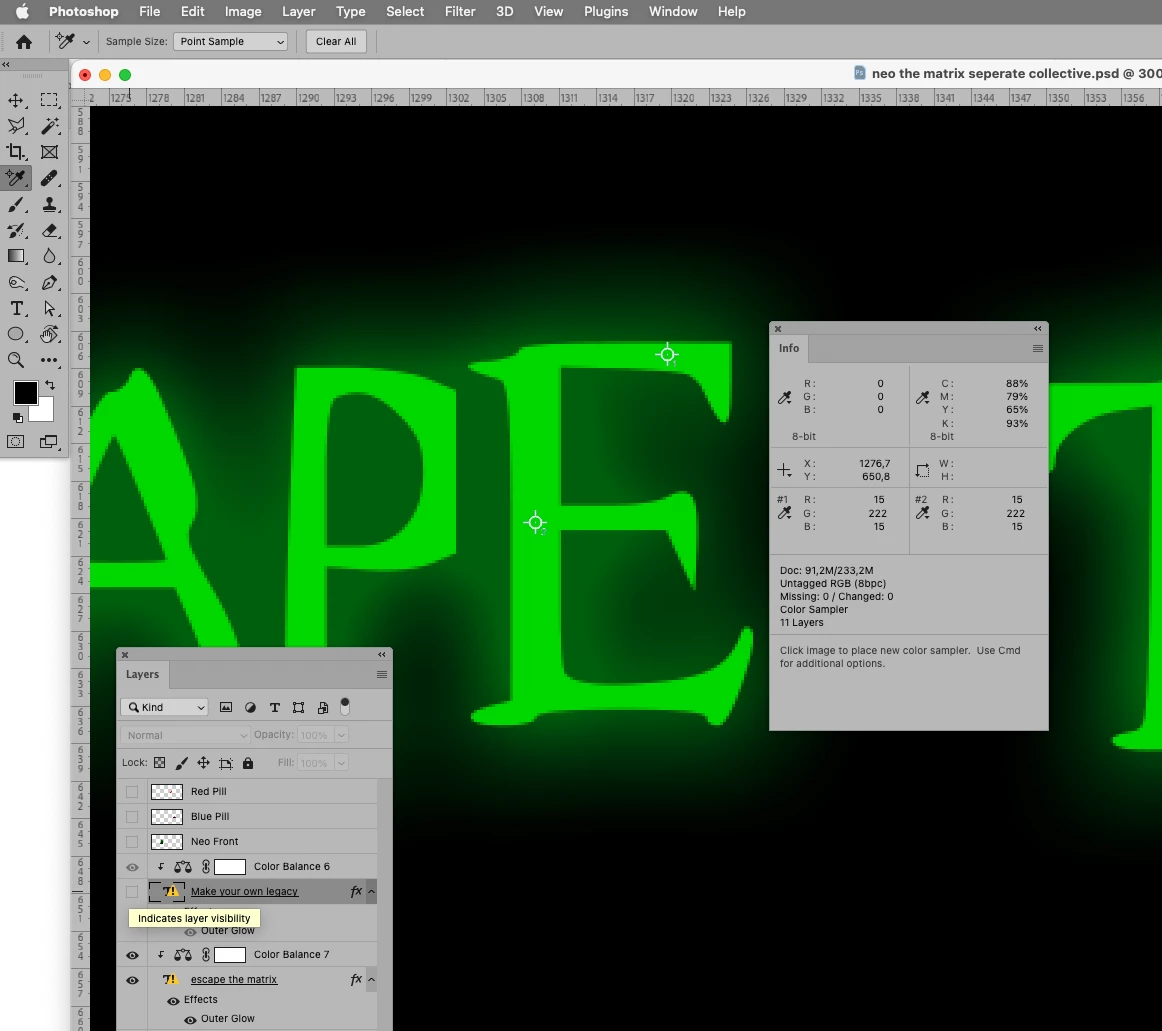
Task: Select the Pen tool
Action: [x=49, y=282]
